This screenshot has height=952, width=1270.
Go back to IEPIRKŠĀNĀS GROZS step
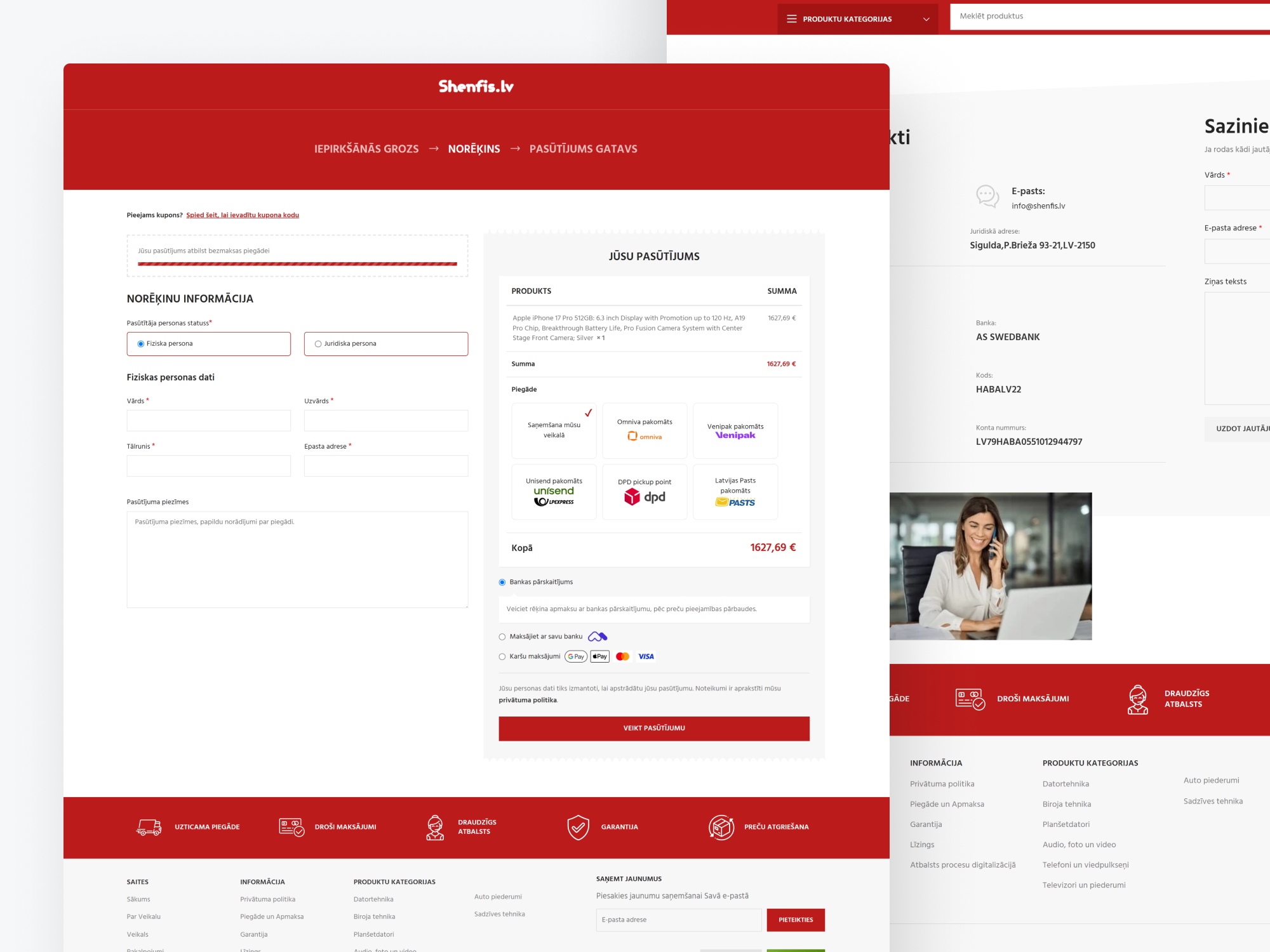pyautogui.click(x=366, y=149)
